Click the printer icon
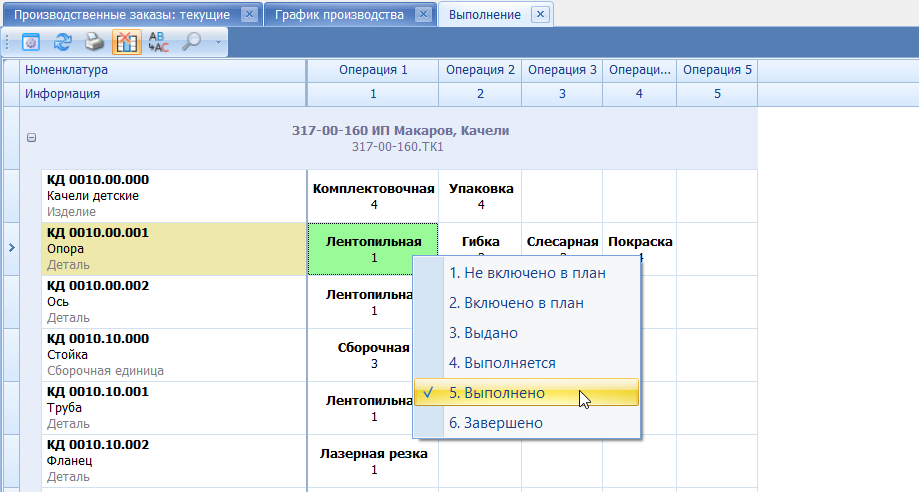Viewport: 919px width, 492px height. click(x=93, y=42)
